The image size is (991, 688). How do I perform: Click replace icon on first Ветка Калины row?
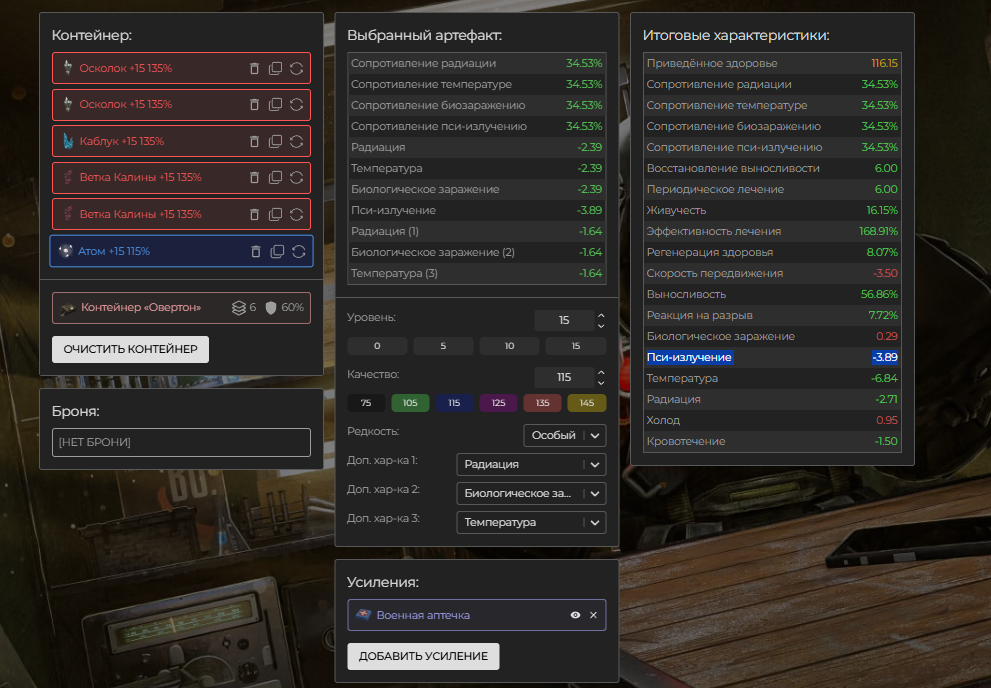[296, 178]
